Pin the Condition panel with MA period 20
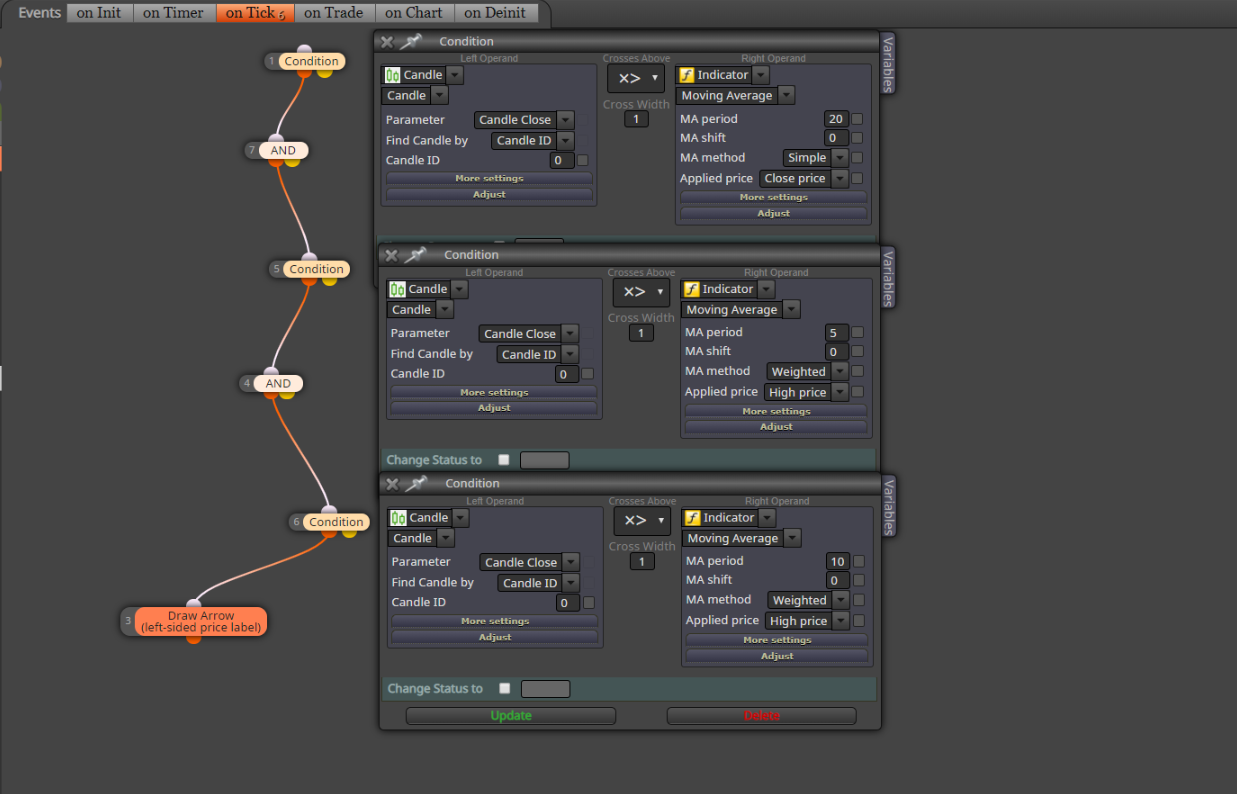Screen dimensions: 1237x794 coord(411,42)
